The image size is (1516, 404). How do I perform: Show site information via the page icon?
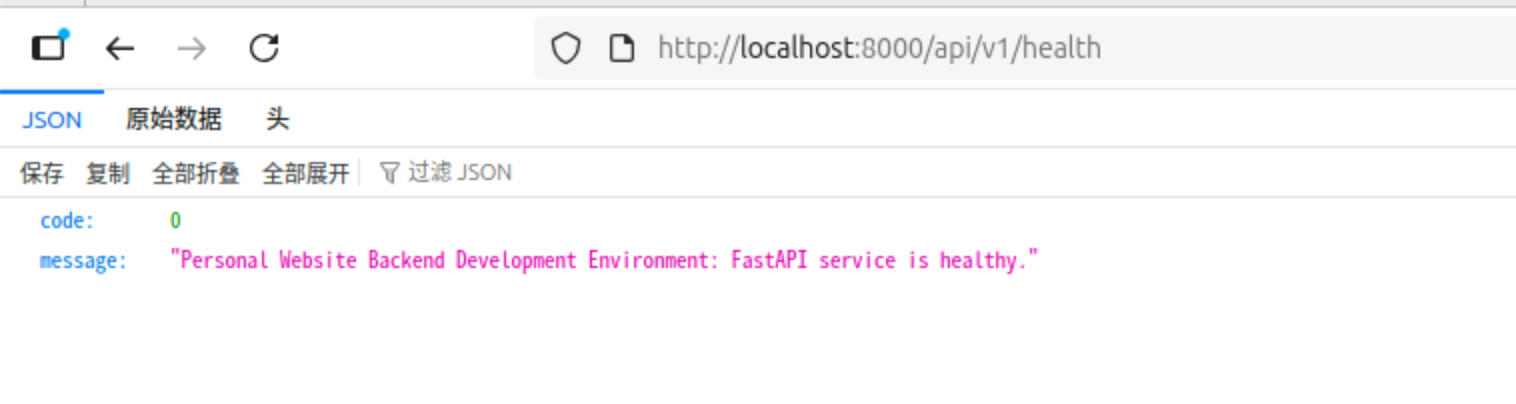[622, 48]
